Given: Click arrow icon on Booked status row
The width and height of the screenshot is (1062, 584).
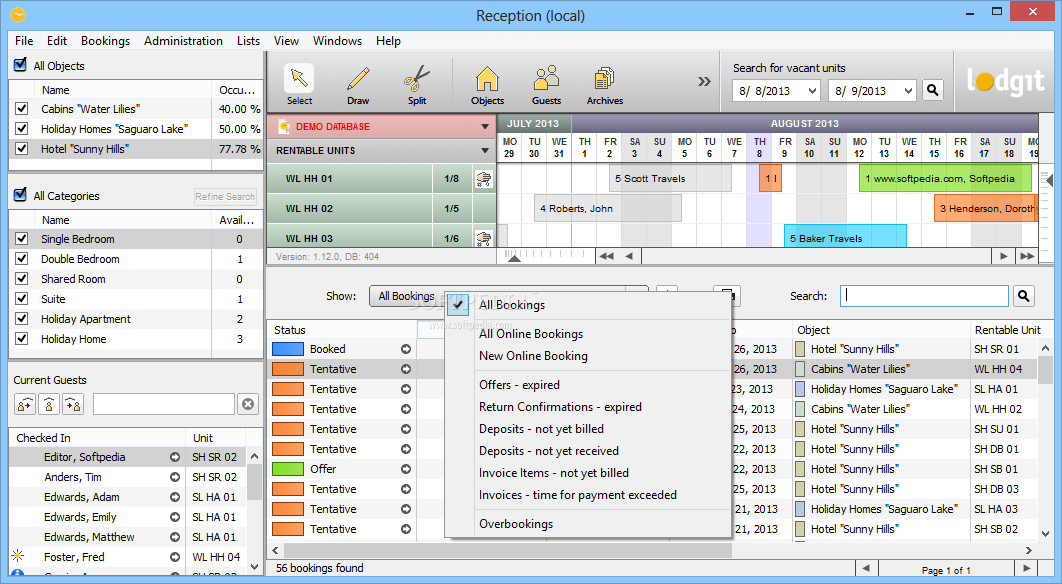Looking at the screenshot, I should coord(406,349).
